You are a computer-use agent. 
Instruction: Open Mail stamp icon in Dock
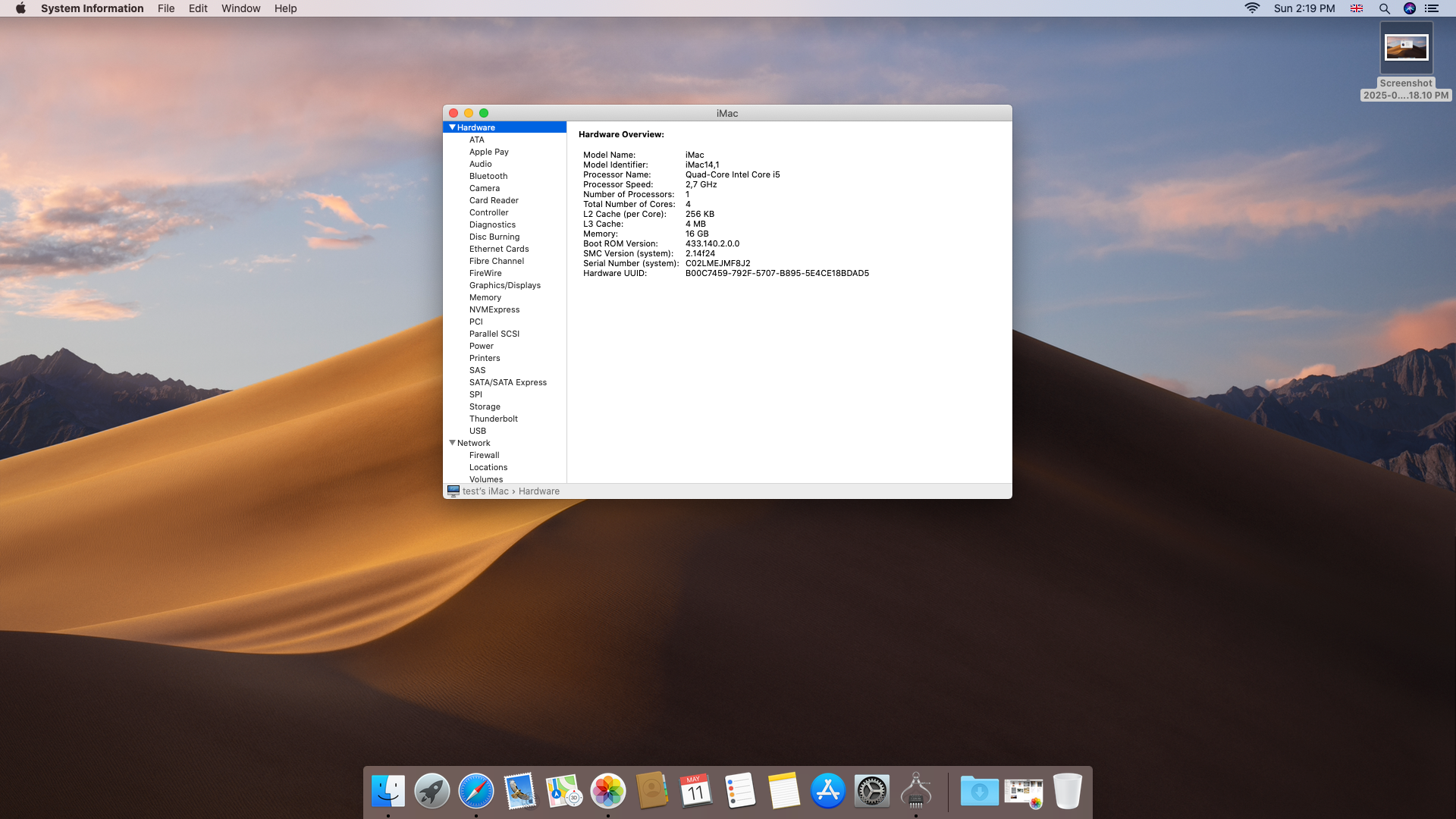click(520, 791)
